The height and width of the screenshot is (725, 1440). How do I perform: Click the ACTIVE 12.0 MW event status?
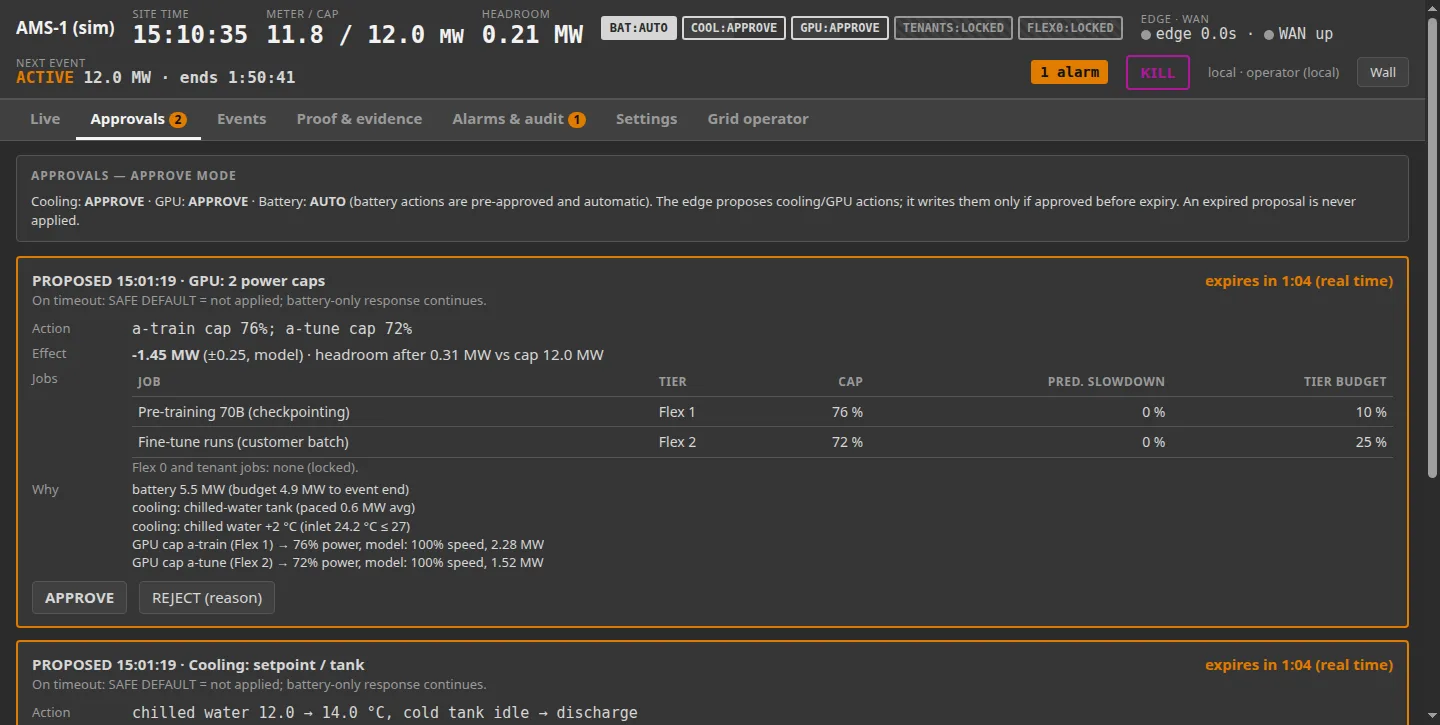coord(155,77)
